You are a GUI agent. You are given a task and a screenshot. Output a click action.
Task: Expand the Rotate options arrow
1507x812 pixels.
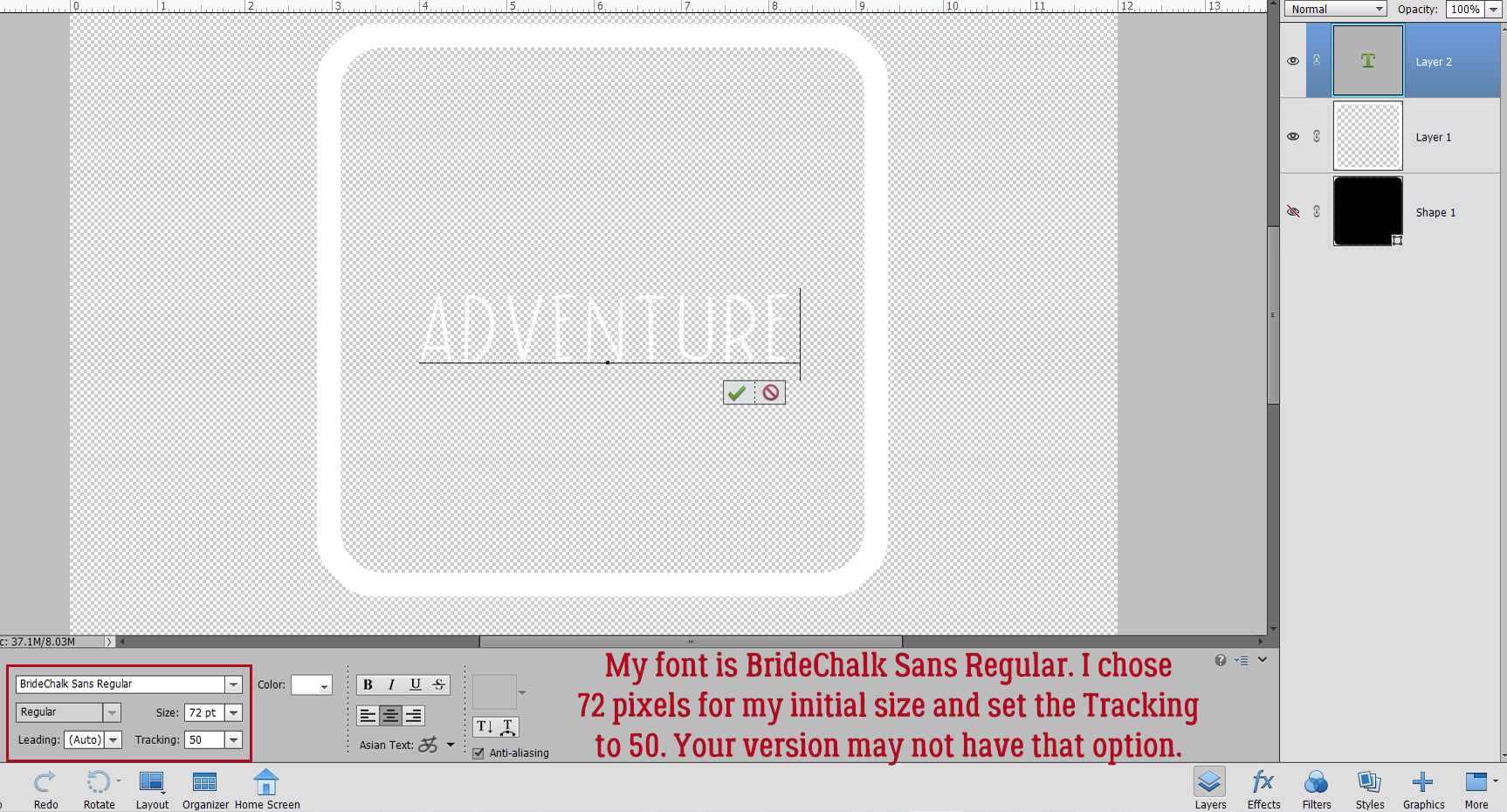pos(119,781)
